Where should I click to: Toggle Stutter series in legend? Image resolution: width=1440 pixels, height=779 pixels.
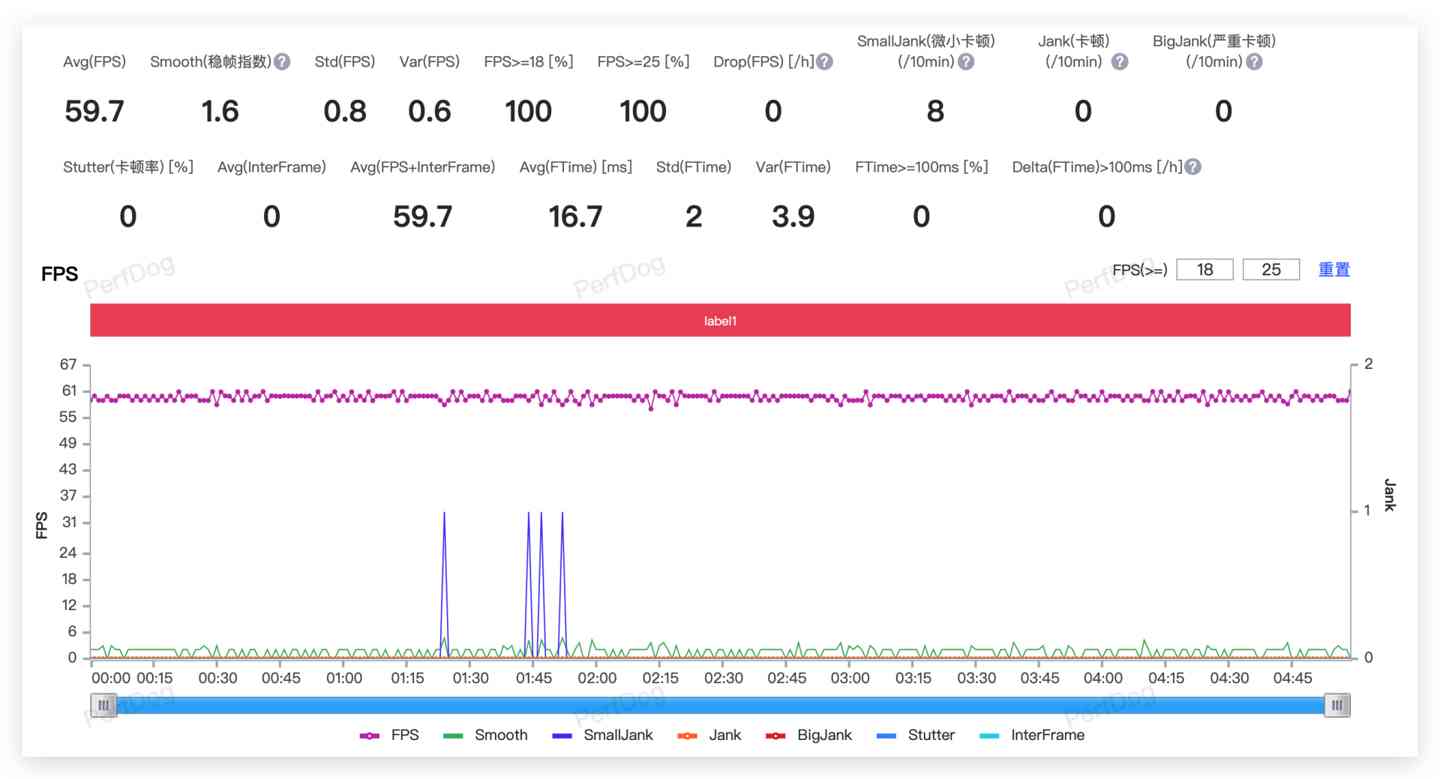pos(915,735)
